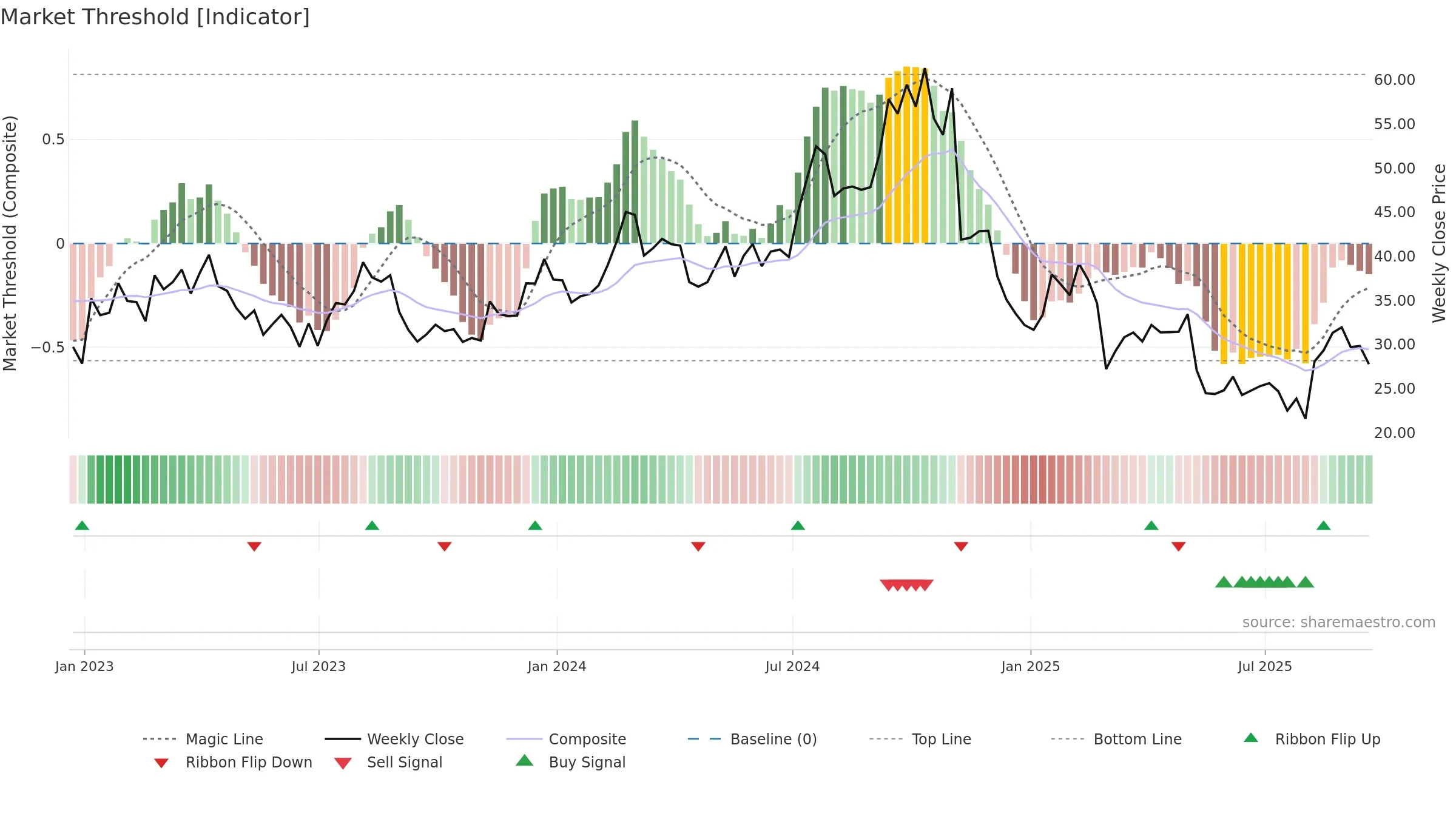The height and width of the screenshot is (819, 1456).
Task: Click the Weekly Close Price axis title
Action: [1439, 243]
